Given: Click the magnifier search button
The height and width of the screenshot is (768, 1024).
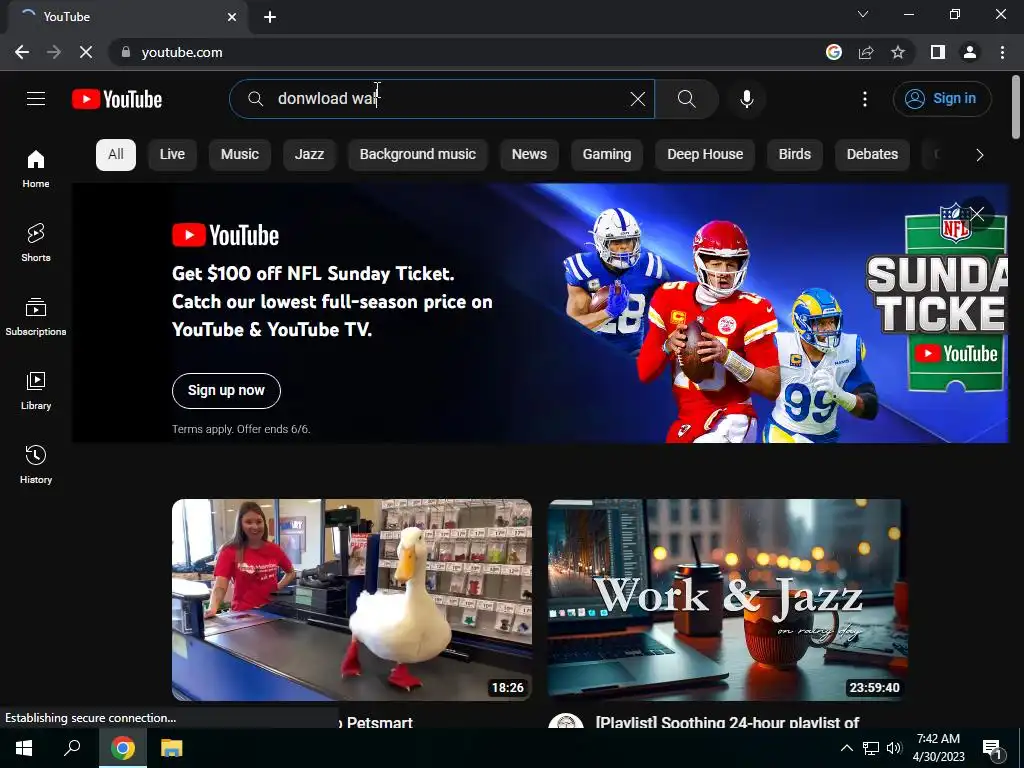Looking at the screenshot, I should click(686, 99).
